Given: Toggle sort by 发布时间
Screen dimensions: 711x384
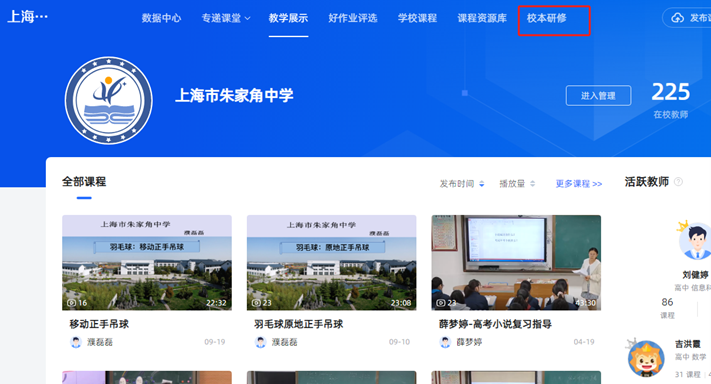Looking at the screenshot, I should (462, 184).
